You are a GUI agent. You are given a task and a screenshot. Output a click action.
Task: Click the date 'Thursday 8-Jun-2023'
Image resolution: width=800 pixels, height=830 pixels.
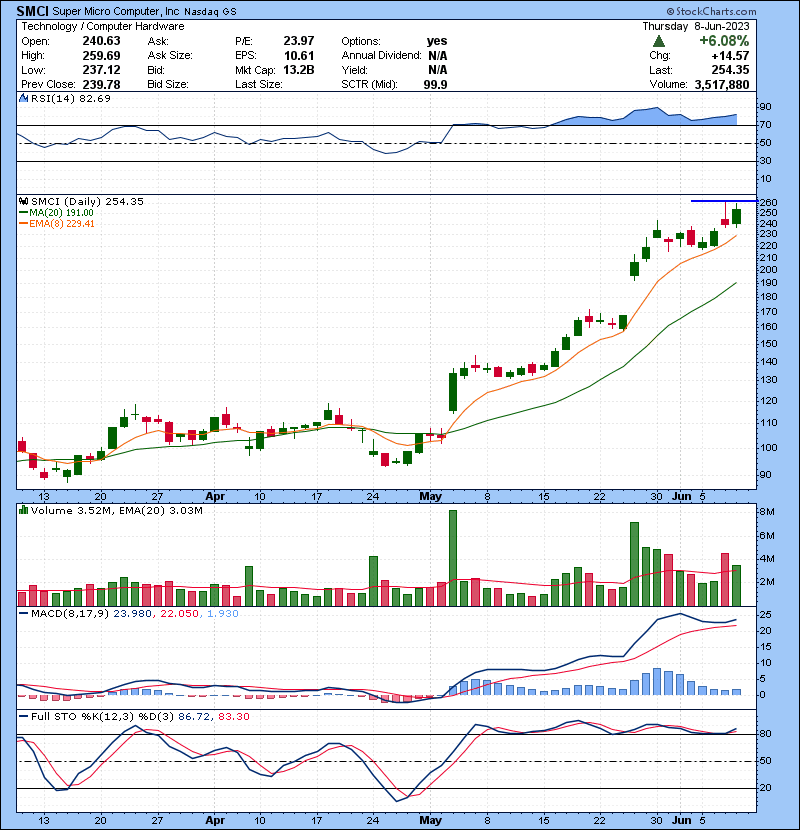696,26
